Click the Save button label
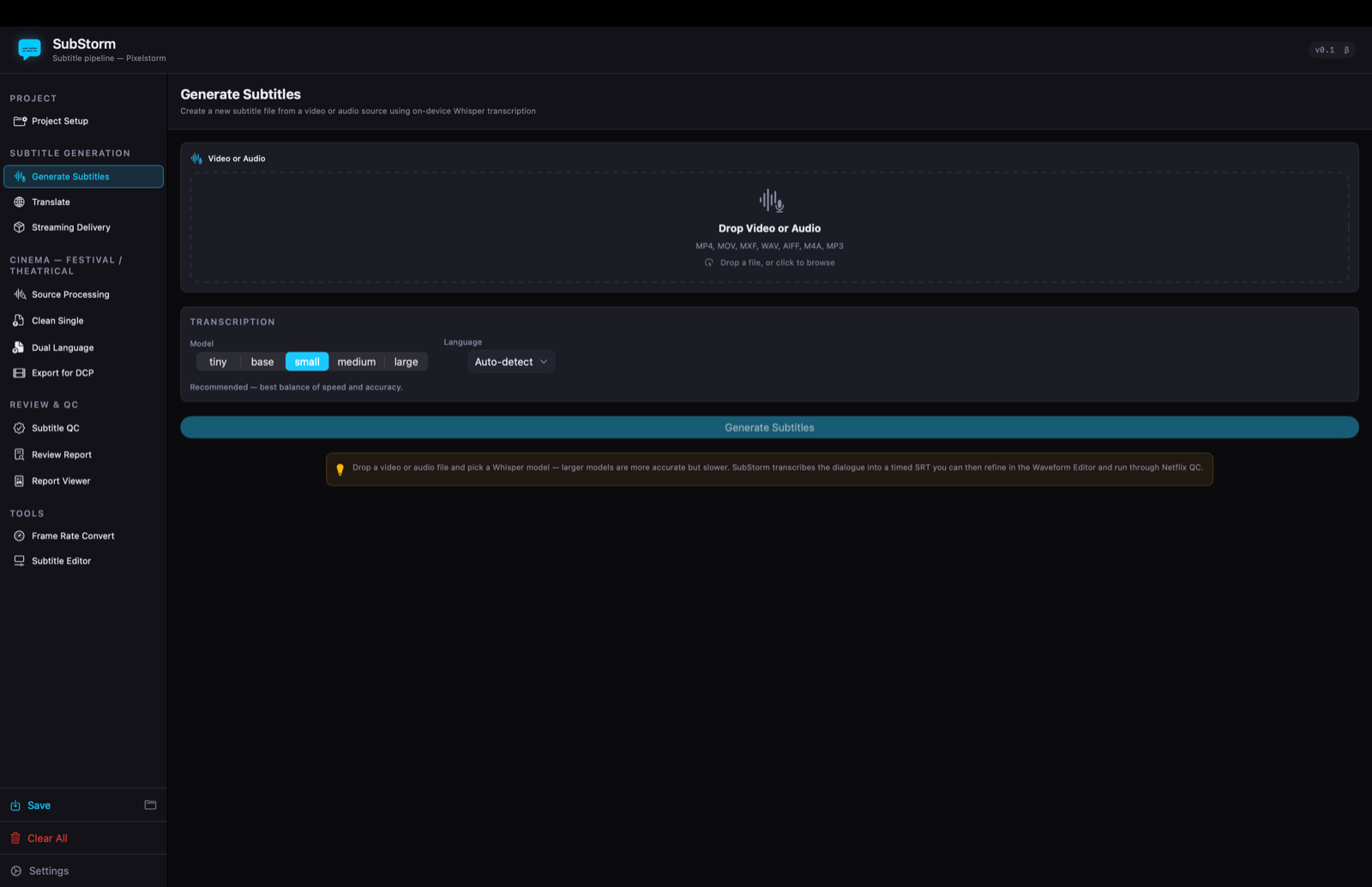The image size is (1372, 887). pyautogui.click(x=39, y=806)
